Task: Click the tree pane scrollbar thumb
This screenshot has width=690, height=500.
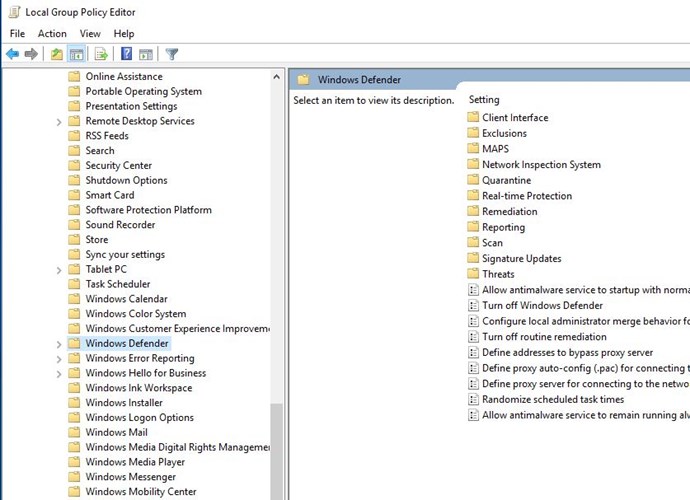Action: pyautogui.click(x=276, y=451)
